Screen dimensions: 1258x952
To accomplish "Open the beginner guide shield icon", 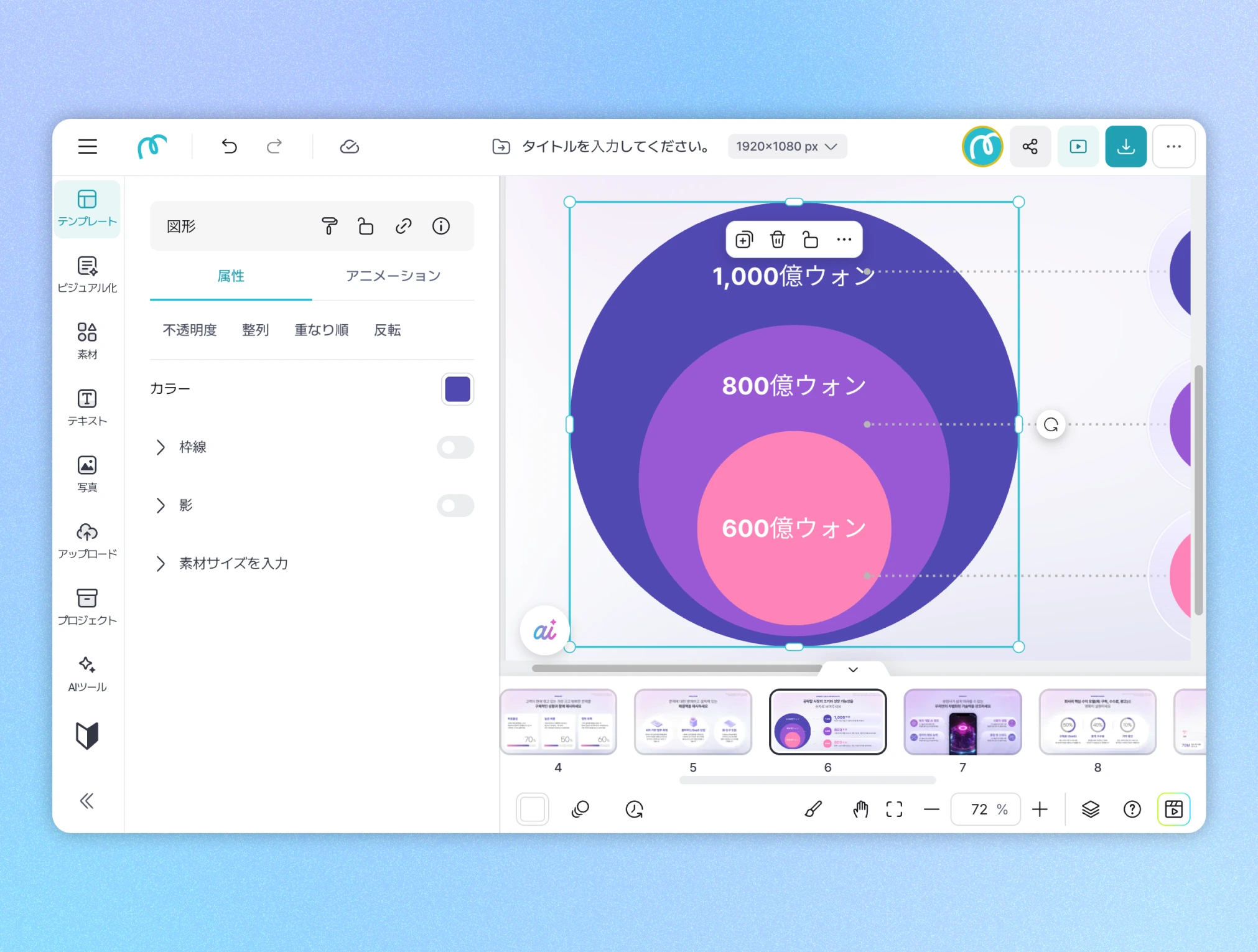I will point(87,736).
